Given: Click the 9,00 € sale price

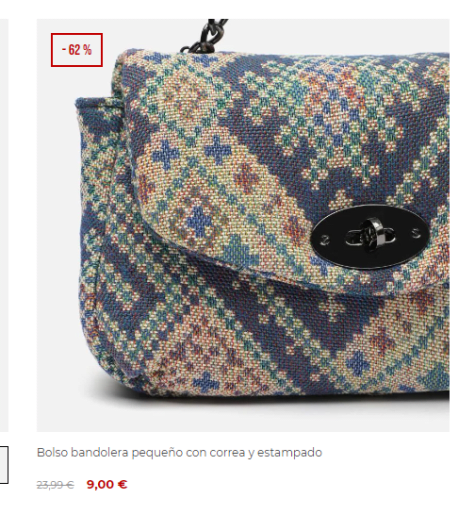Looking at the screenshot, I should (107, 484).
